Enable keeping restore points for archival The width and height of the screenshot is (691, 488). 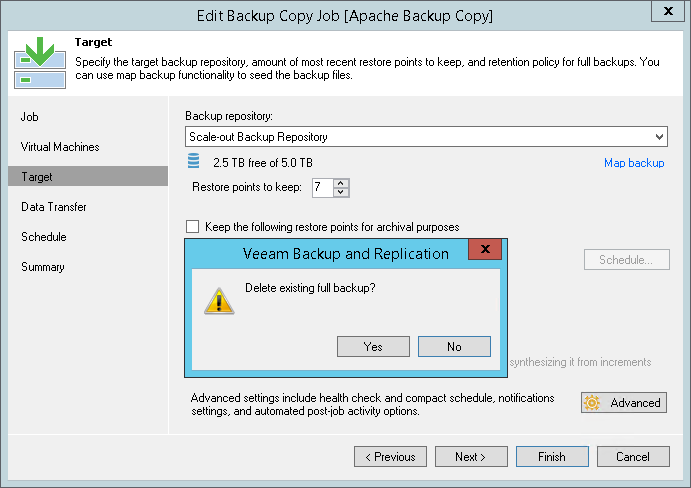point(193,227)
